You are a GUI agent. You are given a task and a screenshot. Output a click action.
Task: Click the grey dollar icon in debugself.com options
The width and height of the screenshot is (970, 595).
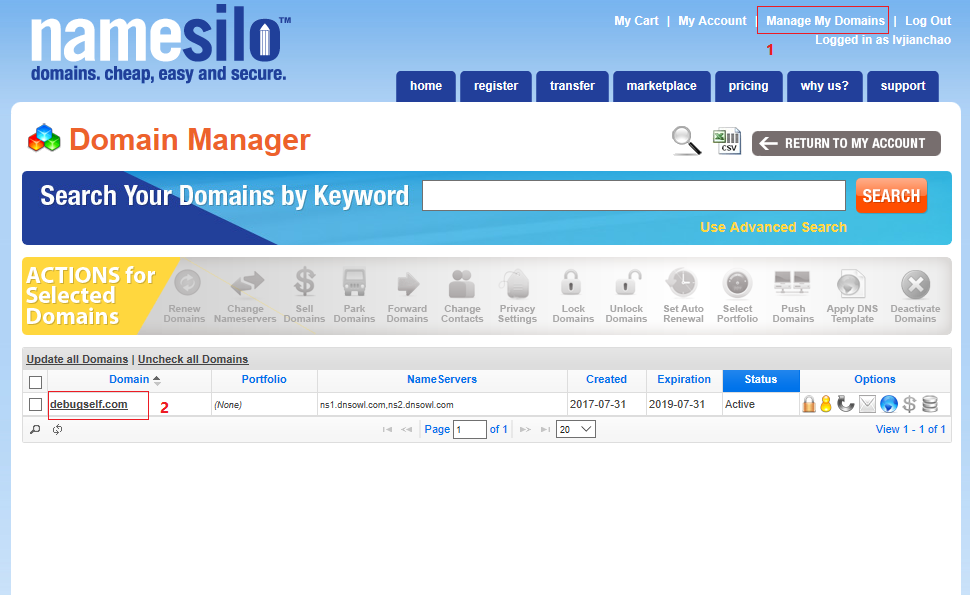click(x=909, y=404)
